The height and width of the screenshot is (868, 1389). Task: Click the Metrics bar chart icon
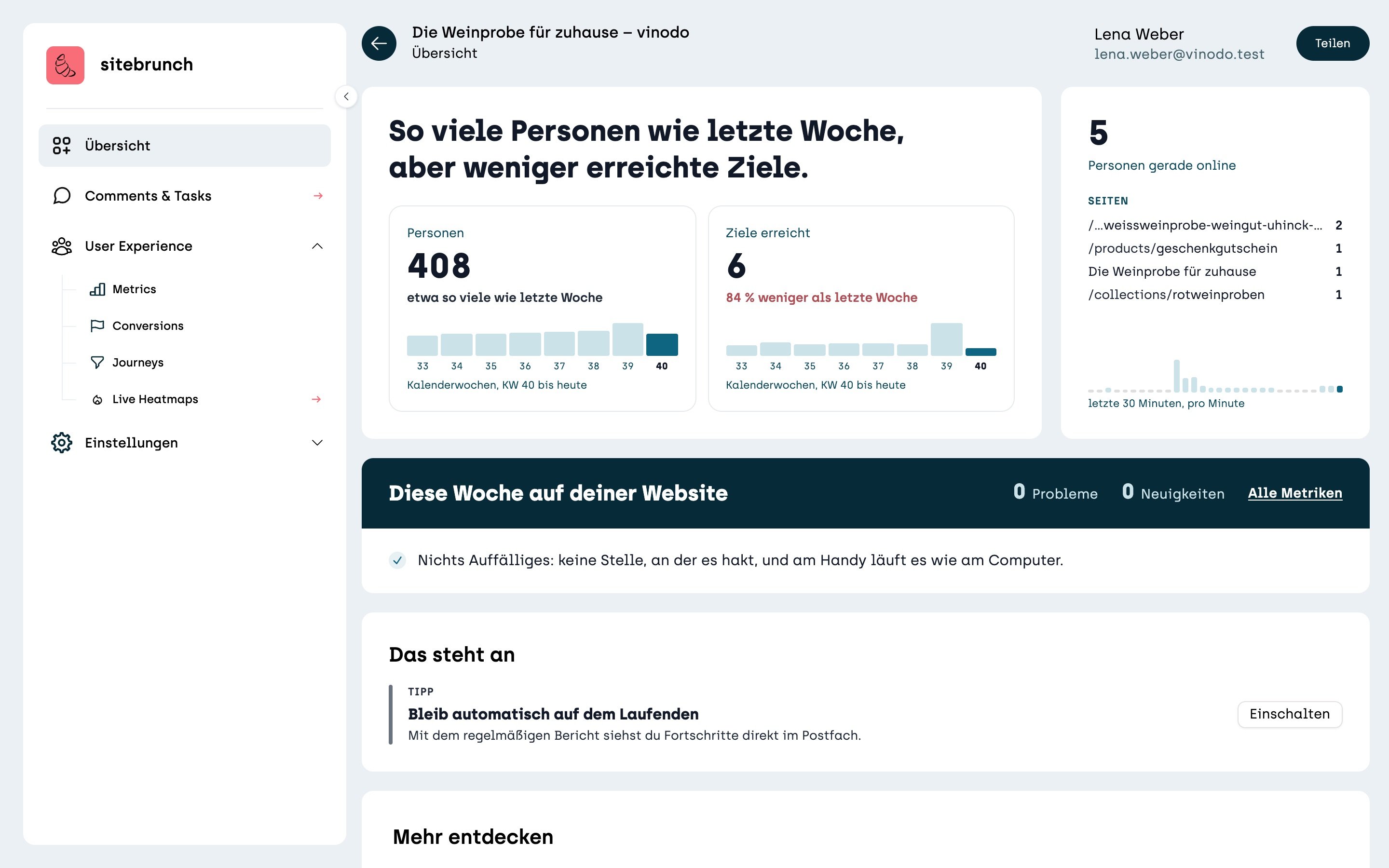(x=97, y=289)
